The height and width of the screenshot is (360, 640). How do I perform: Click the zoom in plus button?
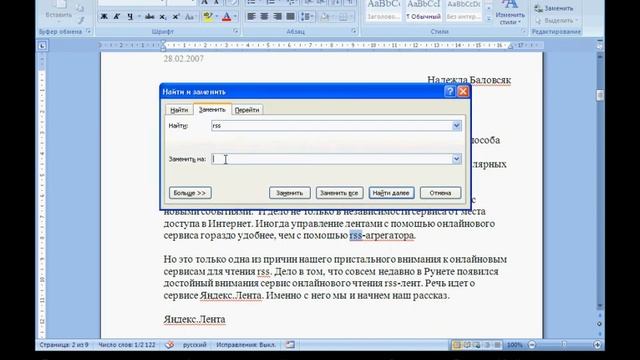pos(597,345)
